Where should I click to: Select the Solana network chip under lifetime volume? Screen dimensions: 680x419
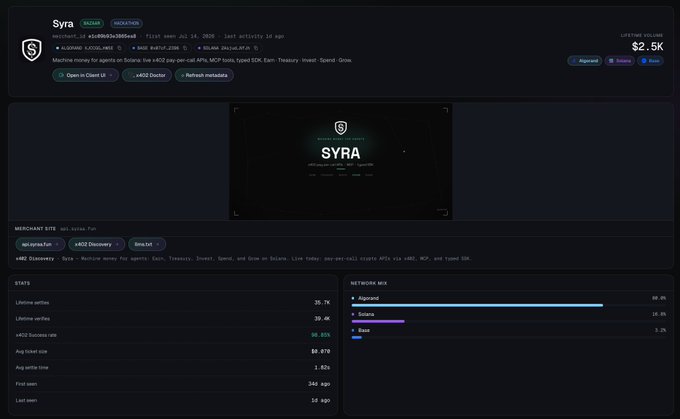[x=620, y=61]
